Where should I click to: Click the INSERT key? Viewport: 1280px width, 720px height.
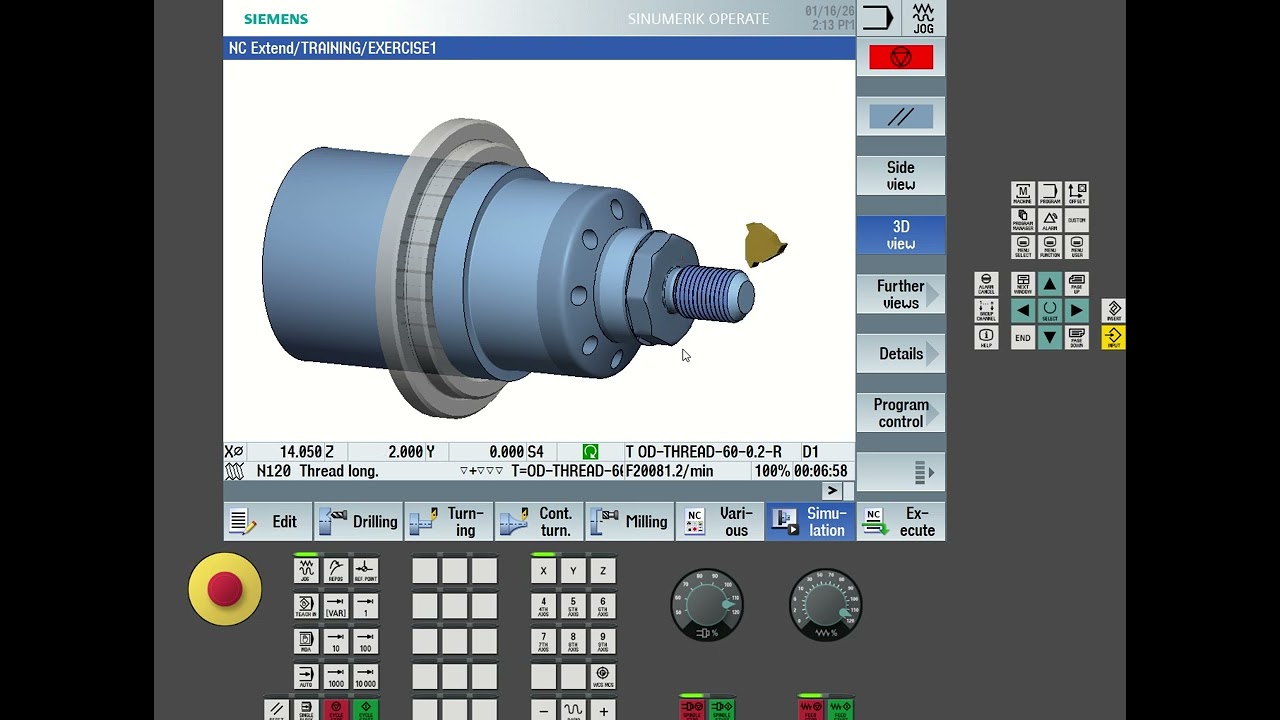click(1114, 311)
